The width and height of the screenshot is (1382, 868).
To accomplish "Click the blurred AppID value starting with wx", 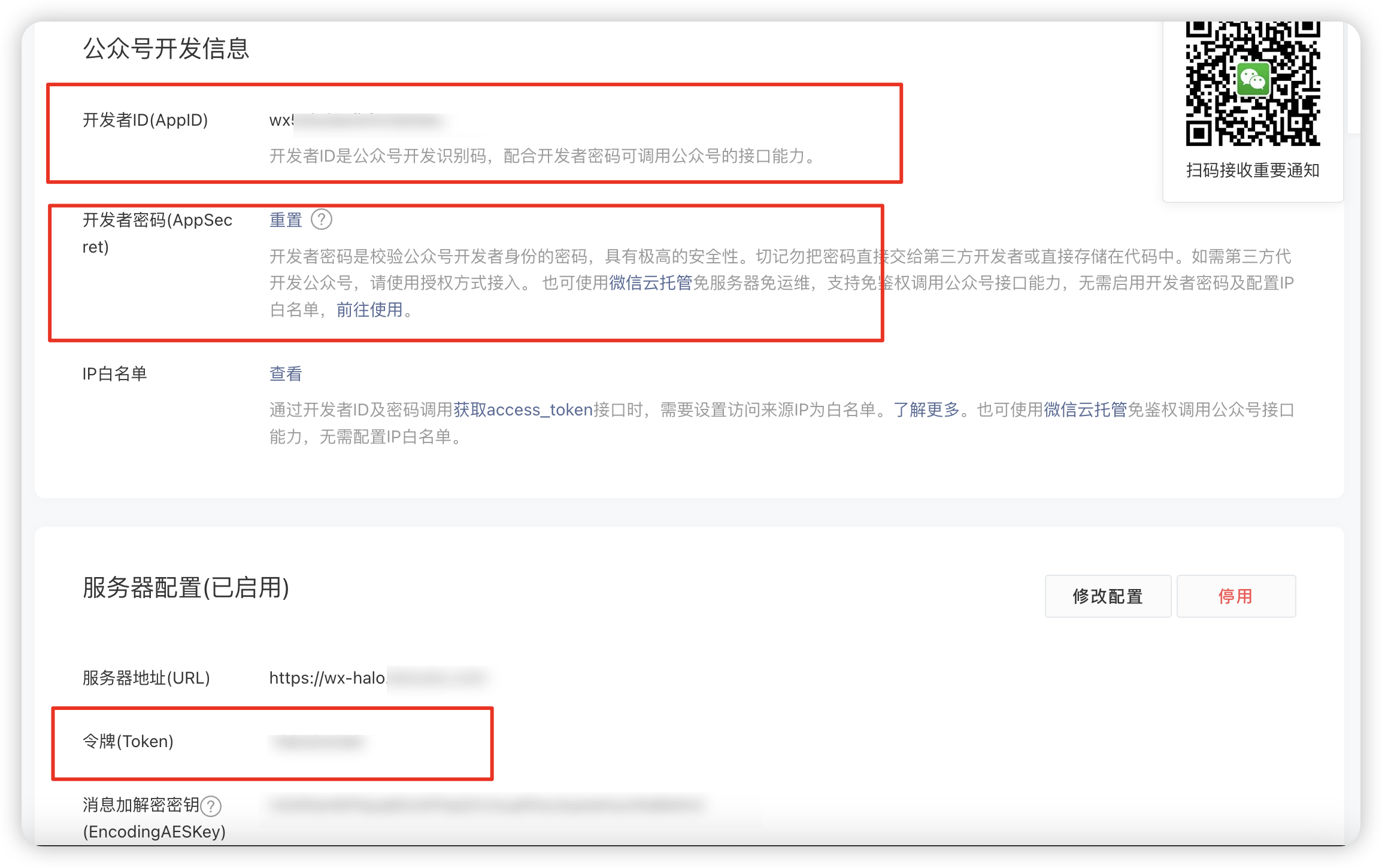I will [x=357, y=120].
